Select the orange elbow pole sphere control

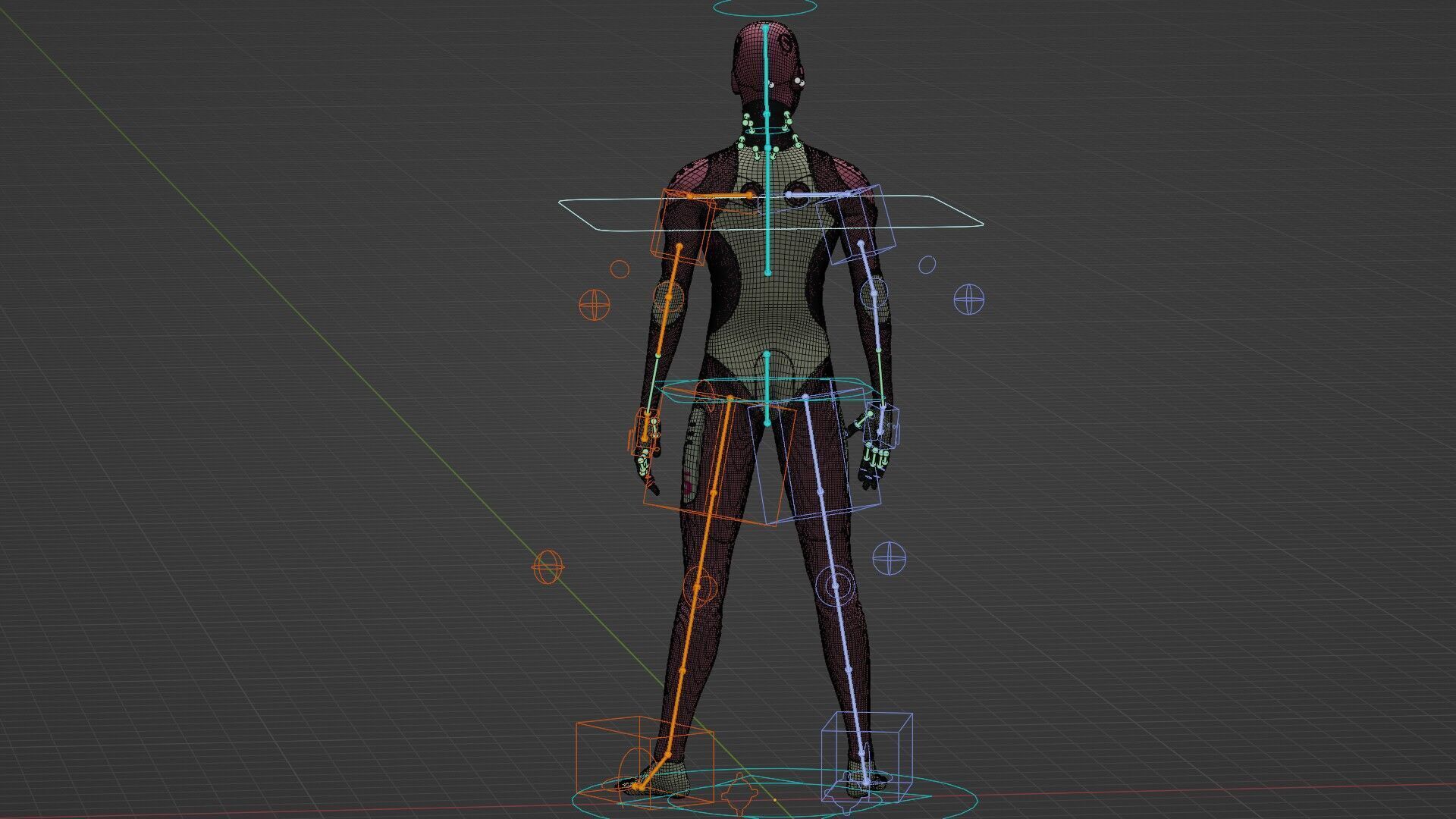595,305
